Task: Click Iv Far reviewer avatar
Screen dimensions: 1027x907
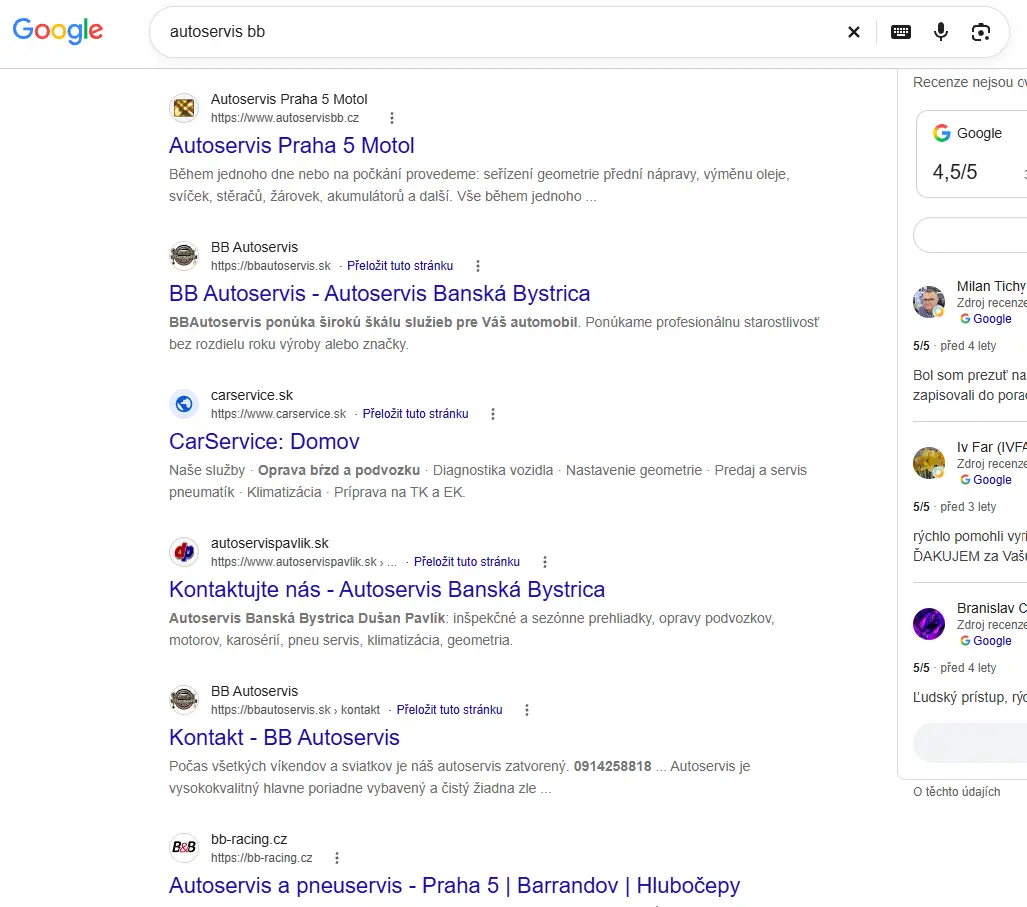Action: [929, 463]
